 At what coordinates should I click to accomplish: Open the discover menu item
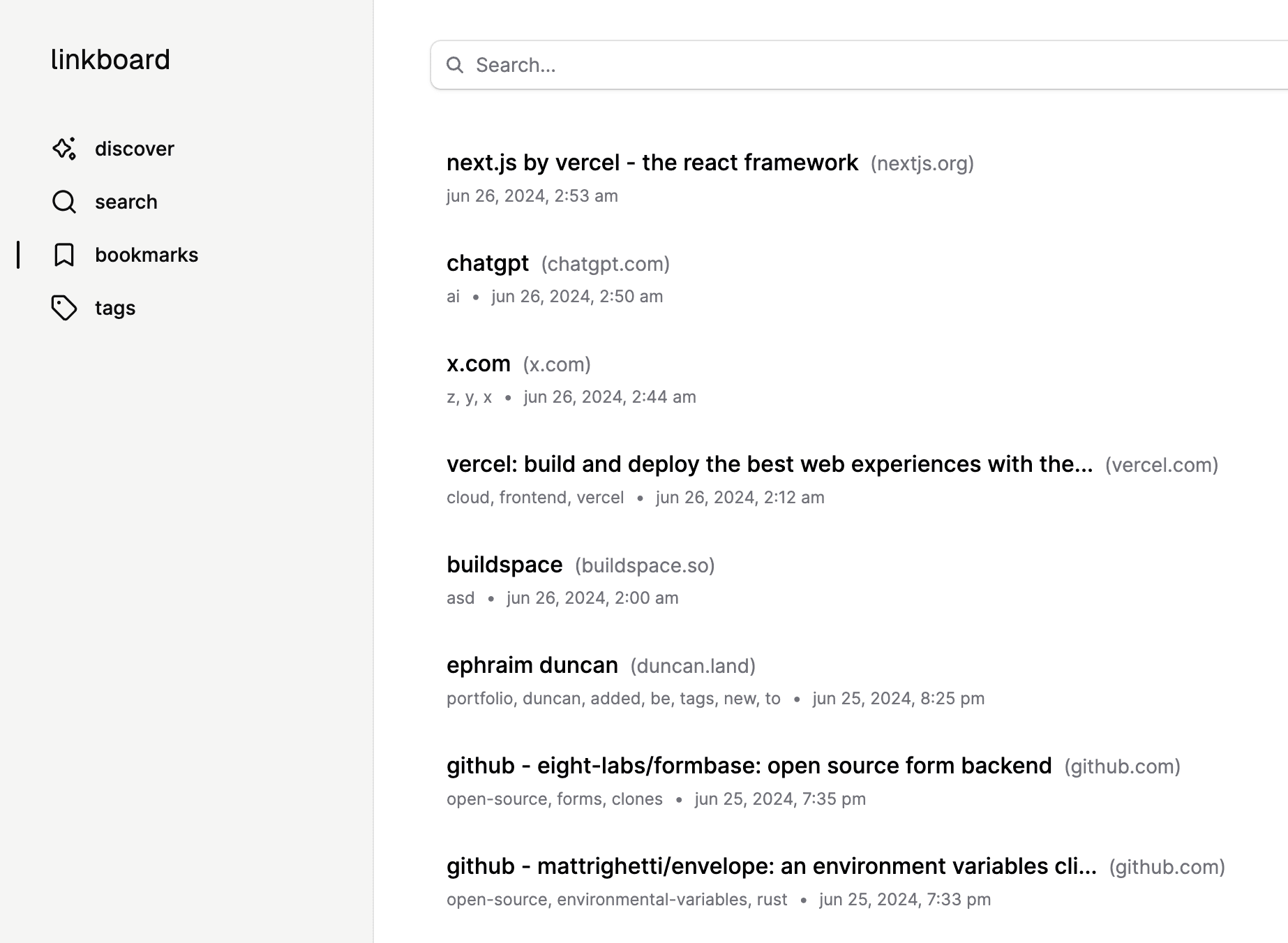click(x=134, y=149)
